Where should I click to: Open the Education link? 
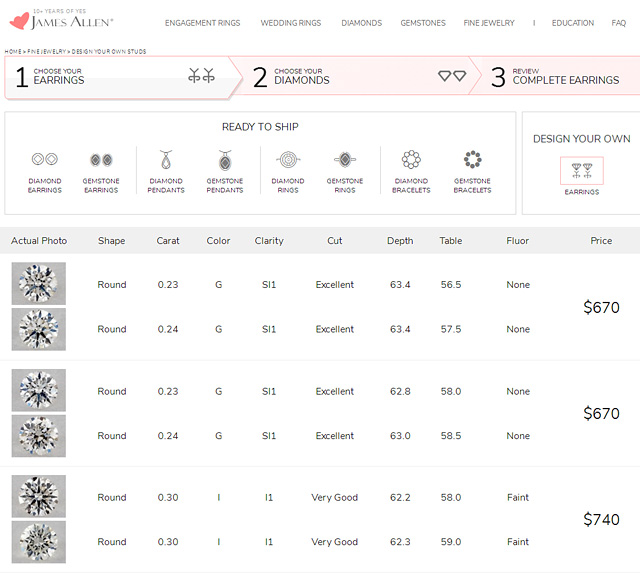[572, 23]
